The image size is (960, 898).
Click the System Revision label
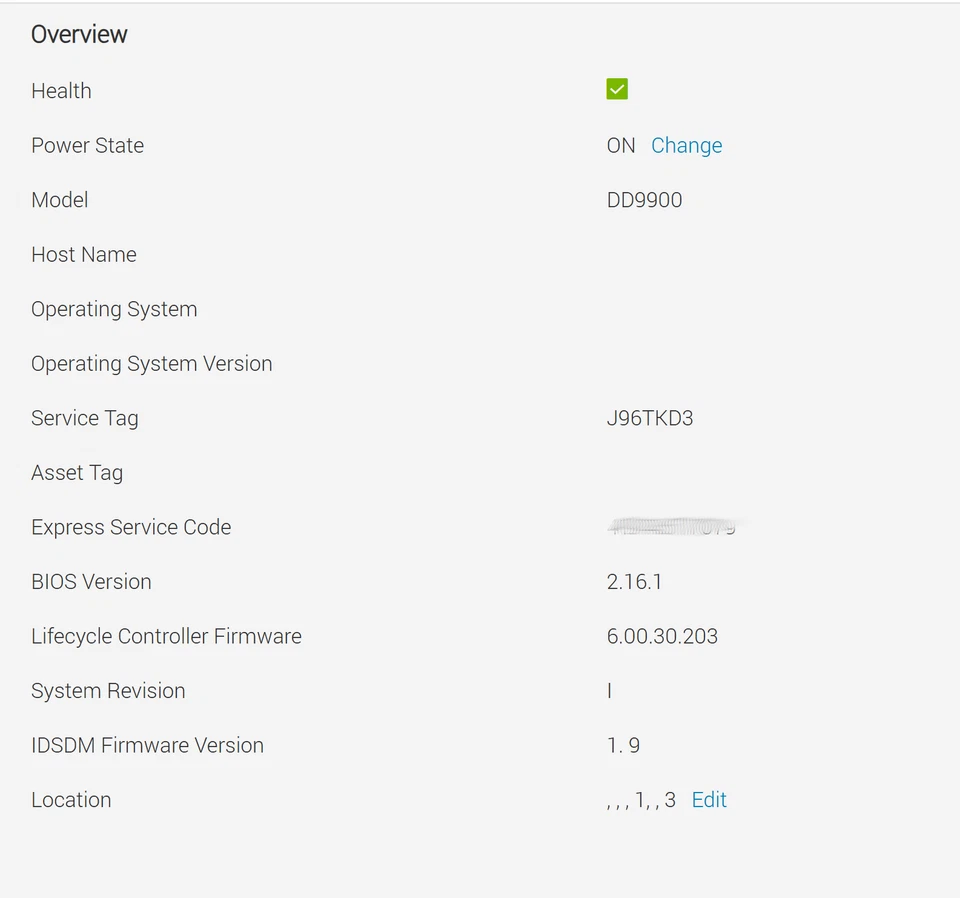click(x=108, y=691)
